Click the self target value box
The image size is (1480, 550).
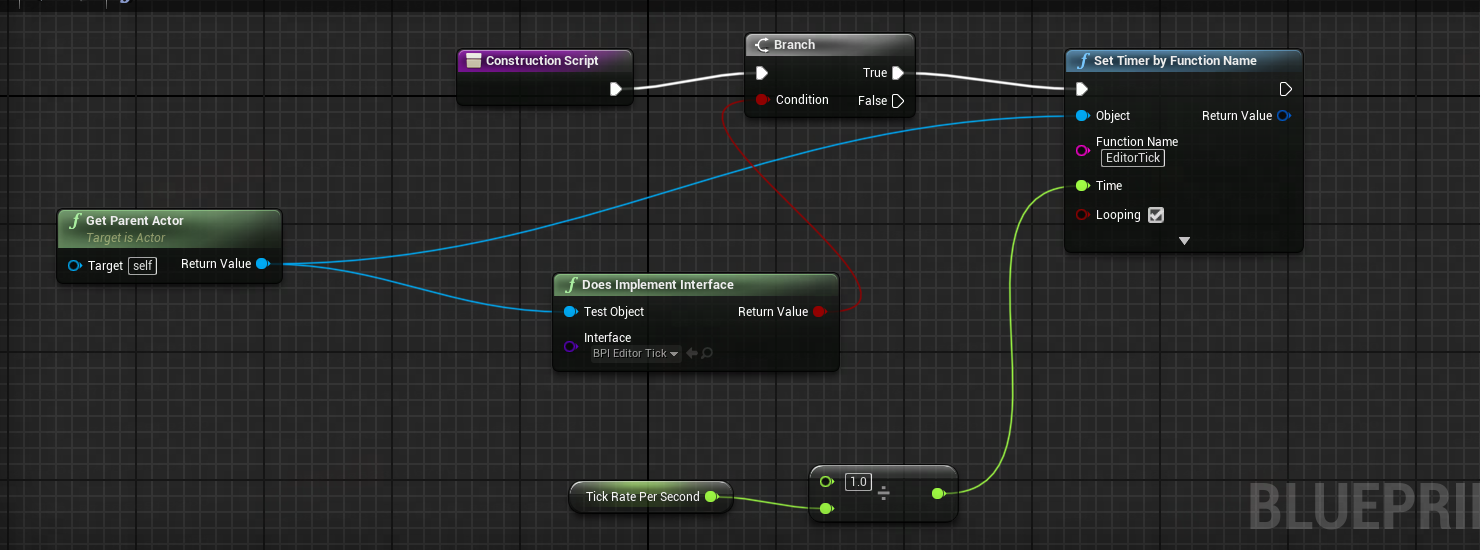pos(143,266)
